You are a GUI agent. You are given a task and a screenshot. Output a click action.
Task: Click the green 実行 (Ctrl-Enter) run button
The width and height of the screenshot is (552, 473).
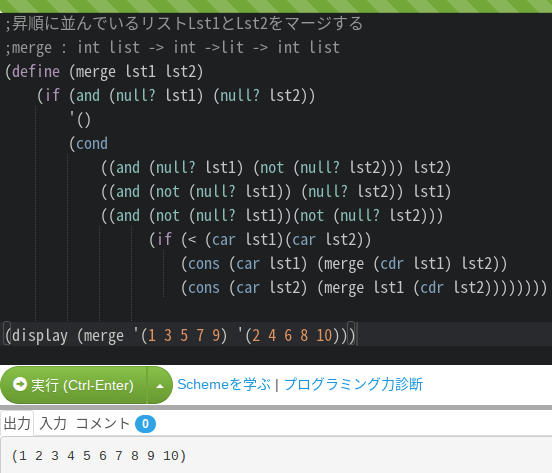pos(74,385)
